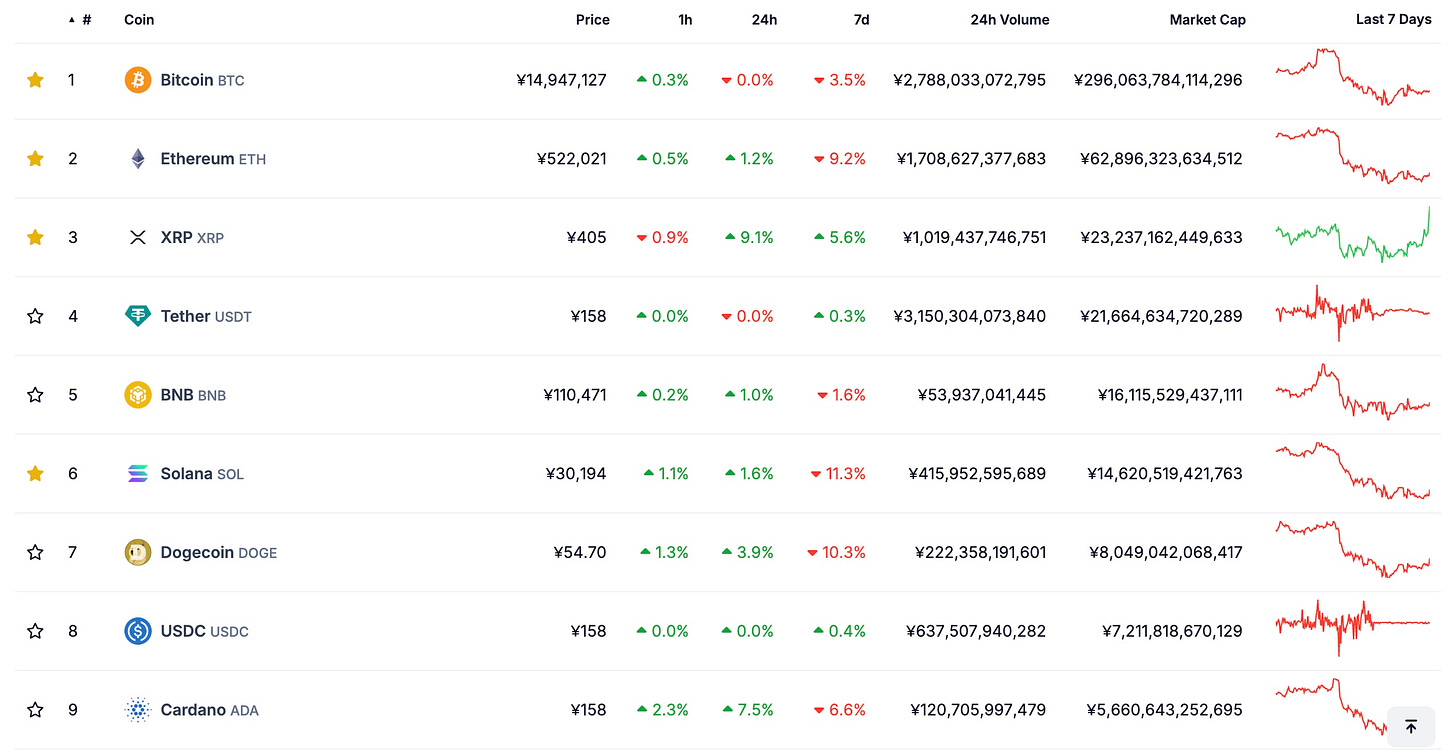
Task: Sort table by Coin column header
Action: click(x=139, y=20)
